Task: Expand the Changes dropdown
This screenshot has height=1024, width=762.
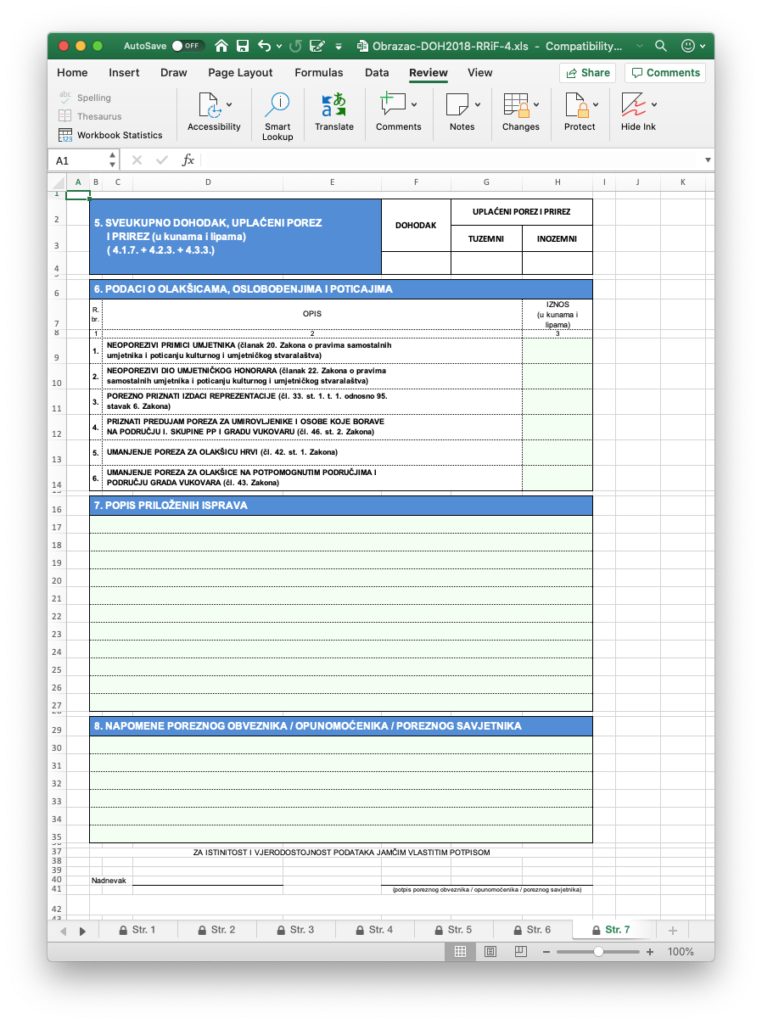Action: pos(536,104)
